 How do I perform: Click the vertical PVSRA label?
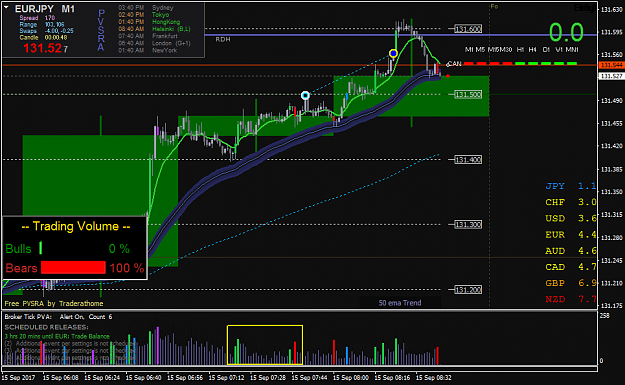click(101, 30)
